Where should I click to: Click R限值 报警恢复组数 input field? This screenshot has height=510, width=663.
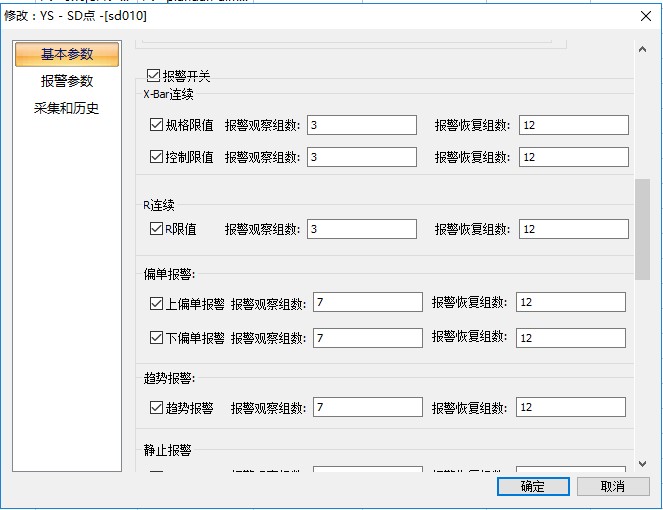pos(574,229)
